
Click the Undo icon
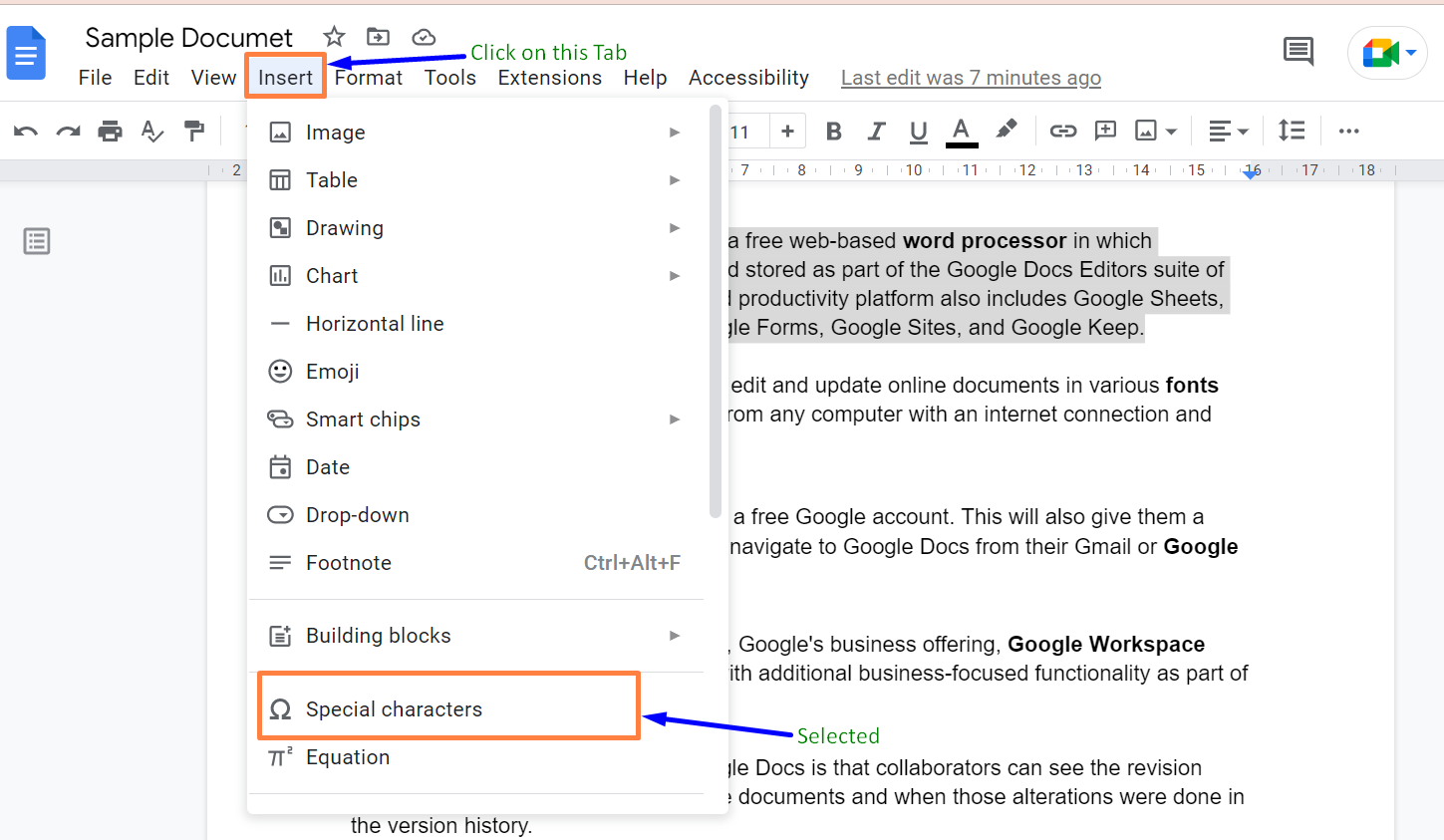pos(26,131)
